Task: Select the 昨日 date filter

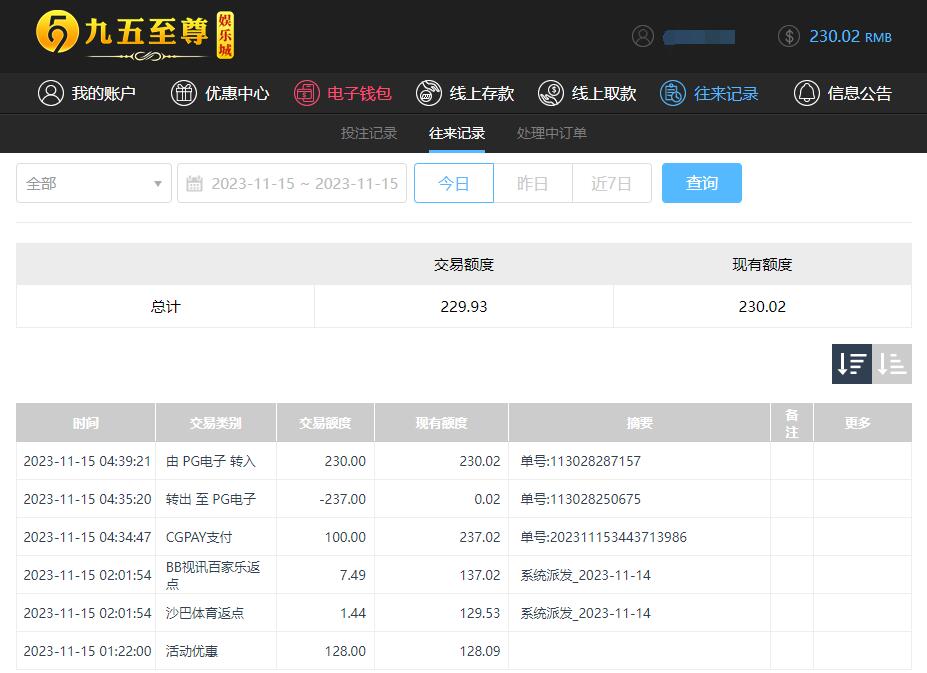Action: click(533, 183)
